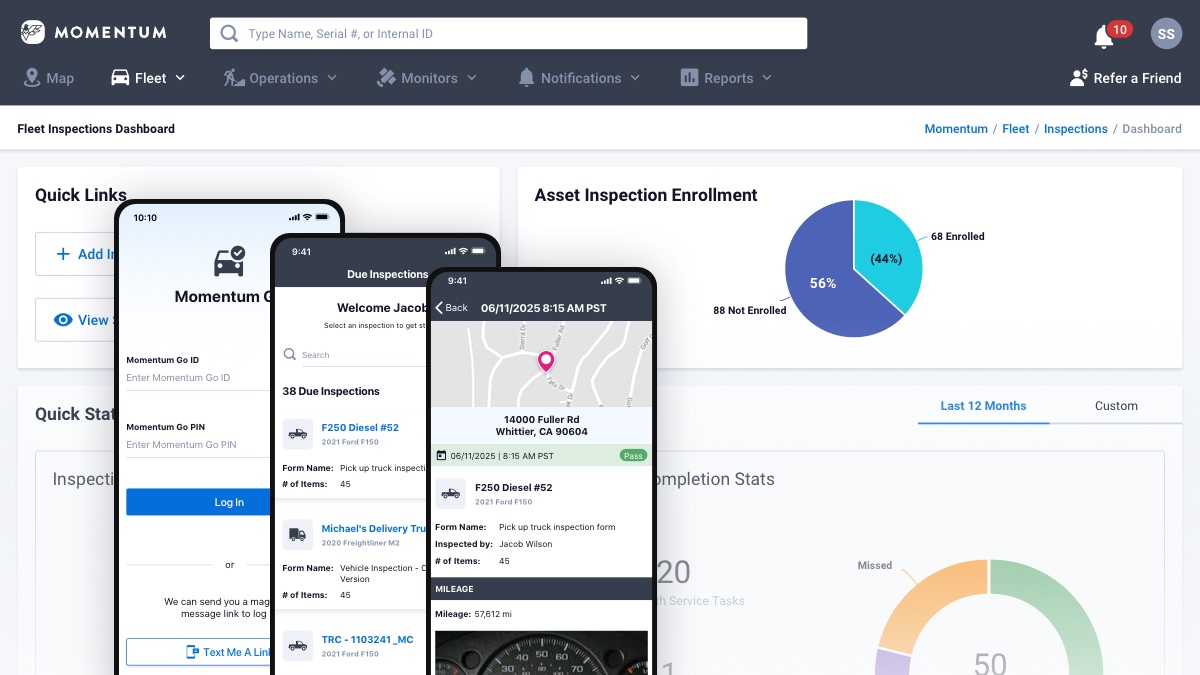The height and width of the screenshot is (675, 1200).
Task: Open the Inspections breadcrumb link
Action: [1076, 128]
